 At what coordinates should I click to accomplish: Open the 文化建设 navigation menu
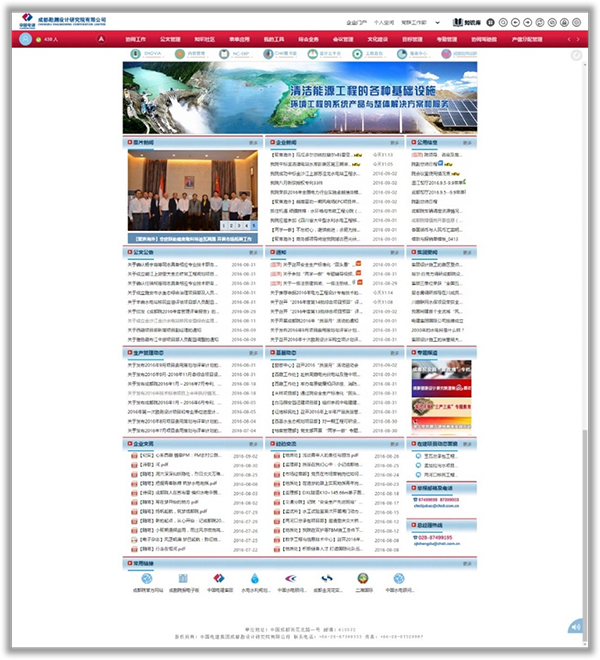378,39
